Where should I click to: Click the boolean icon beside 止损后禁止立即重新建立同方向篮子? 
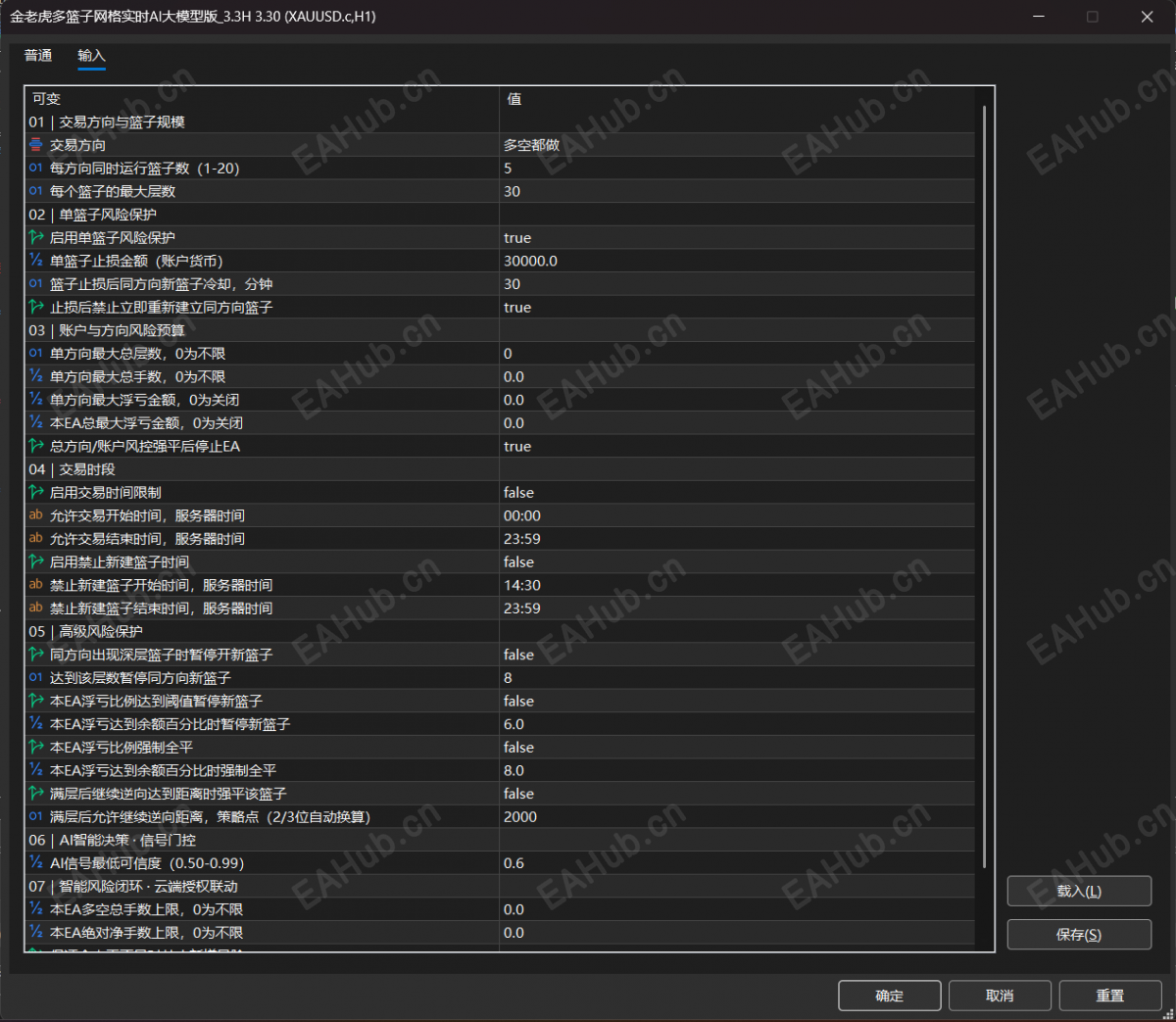point(36,307)
